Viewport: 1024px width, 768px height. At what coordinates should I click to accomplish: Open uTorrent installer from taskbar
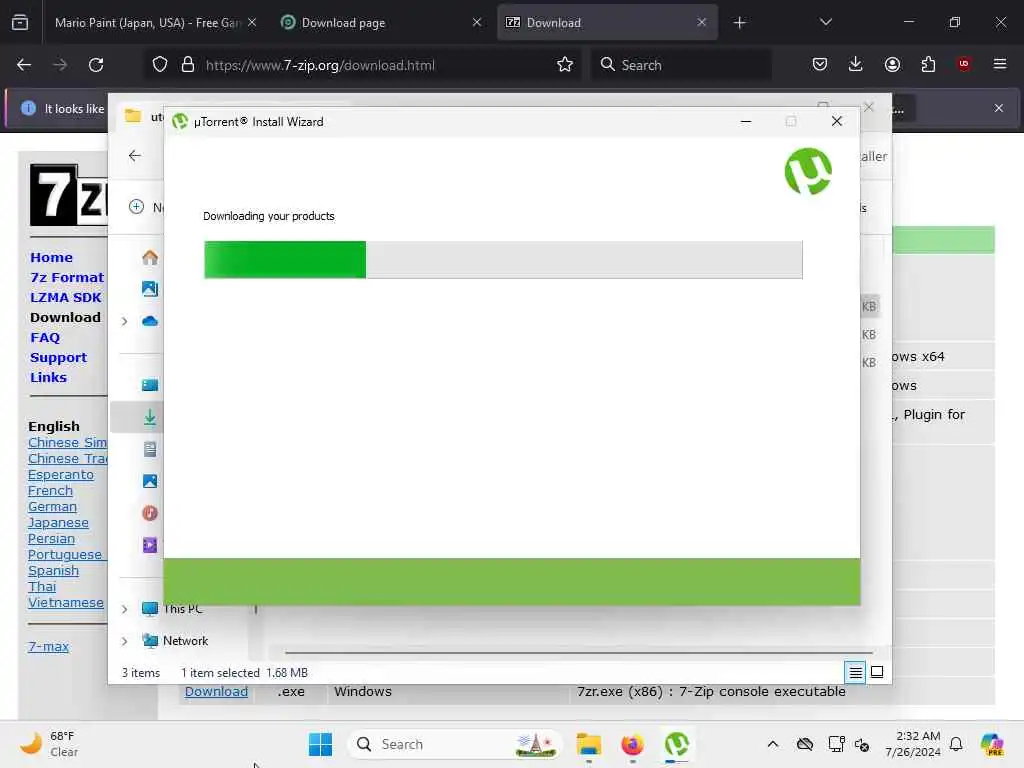coord(677,744)
